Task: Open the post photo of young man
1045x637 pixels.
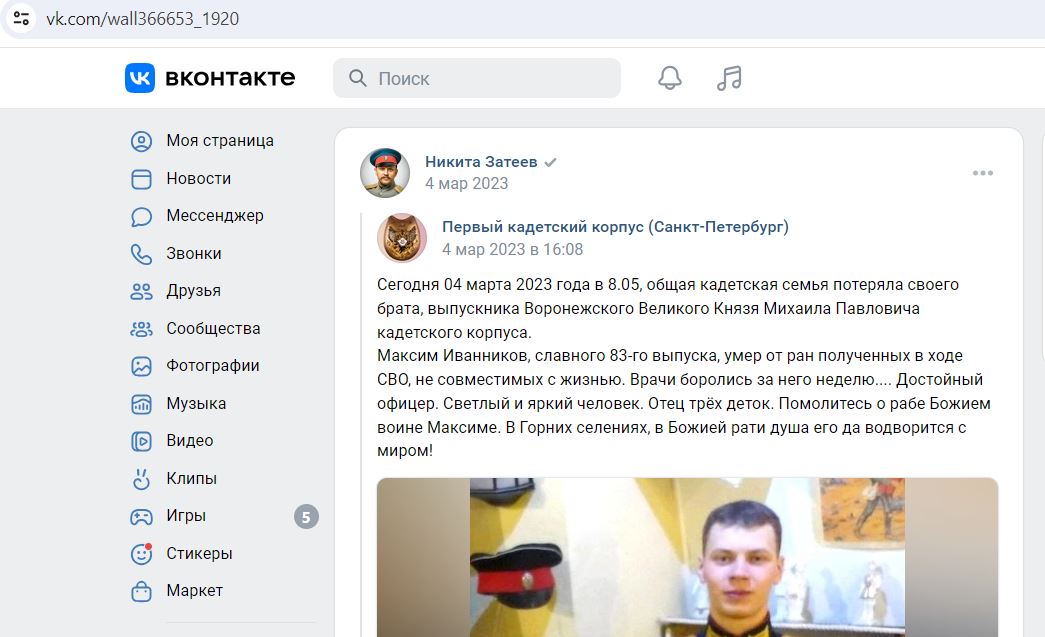Action: pos(687,557)
